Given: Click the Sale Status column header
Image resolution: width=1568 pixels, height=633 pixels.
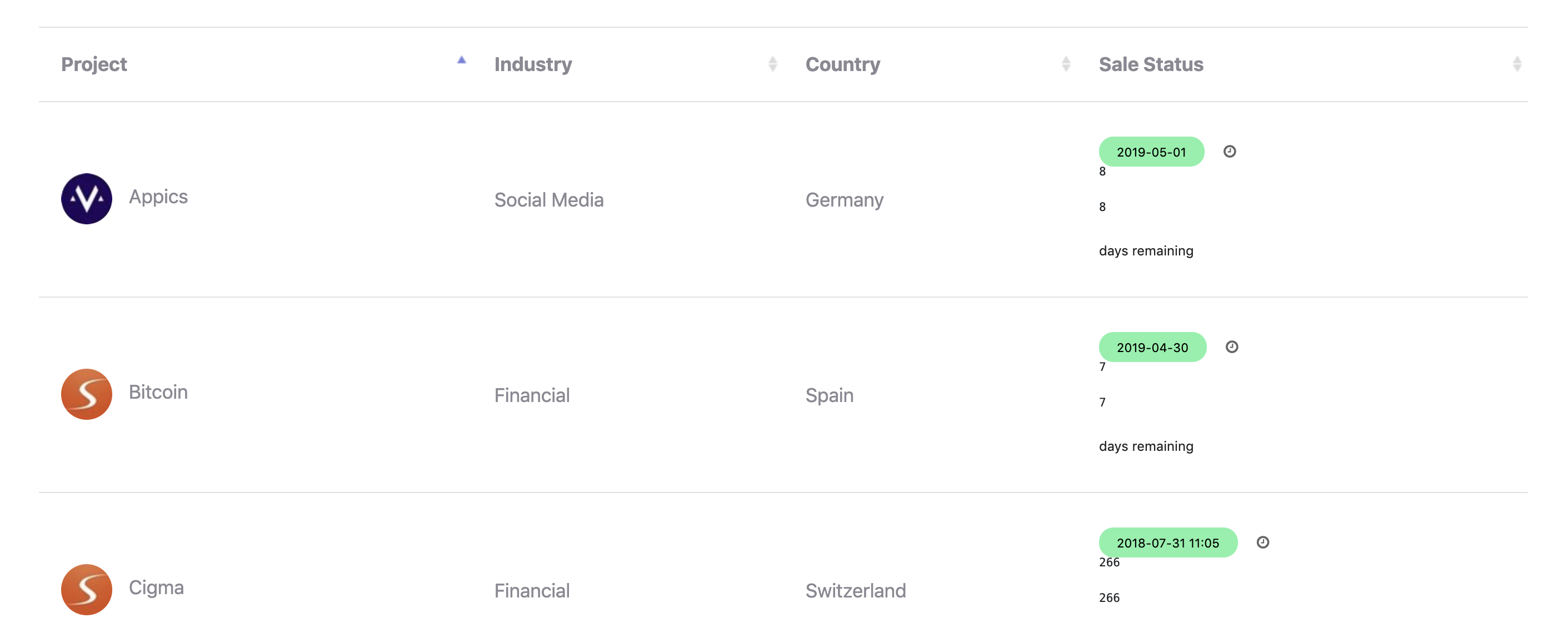Looking at the screenshot, I should [x=1150, y=64].
